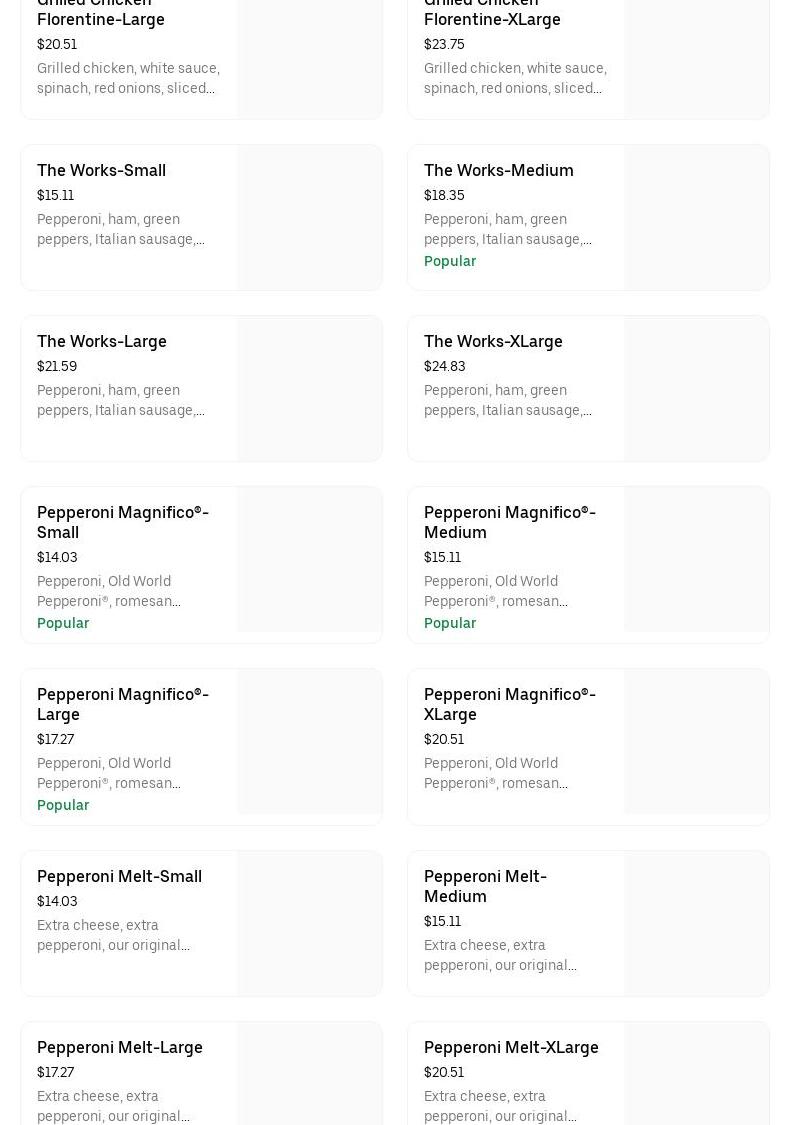Choose Pepperoni Magnifico-XLarge pizza
Viewport: 804px width, 1125px height.
point(509,704)
